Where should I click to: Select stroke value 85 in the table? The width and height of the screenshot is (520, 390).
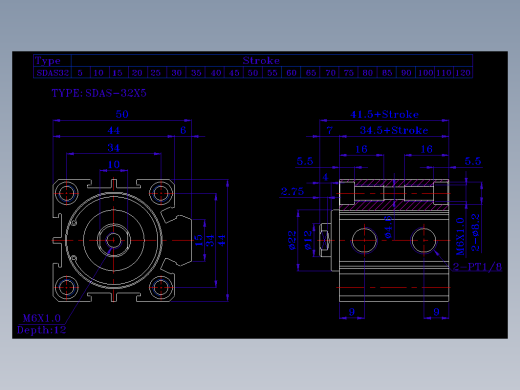click(x=387, y=73)
